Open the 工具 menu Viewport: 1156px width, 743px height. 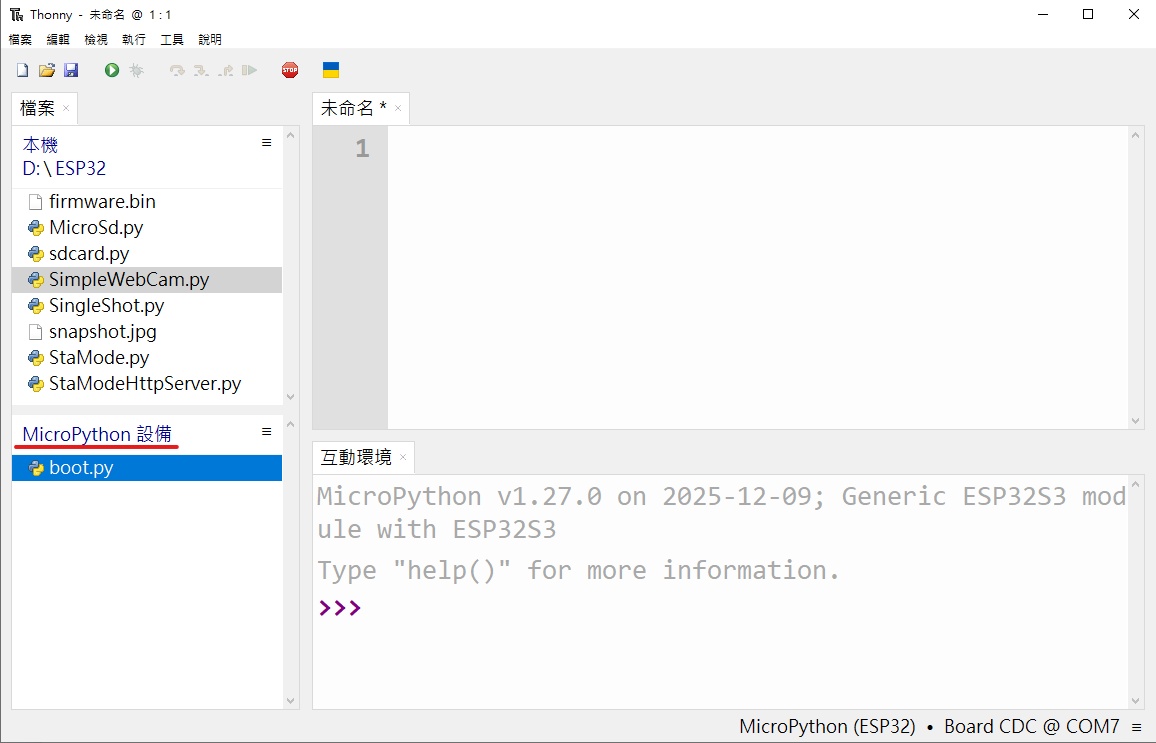172,40
